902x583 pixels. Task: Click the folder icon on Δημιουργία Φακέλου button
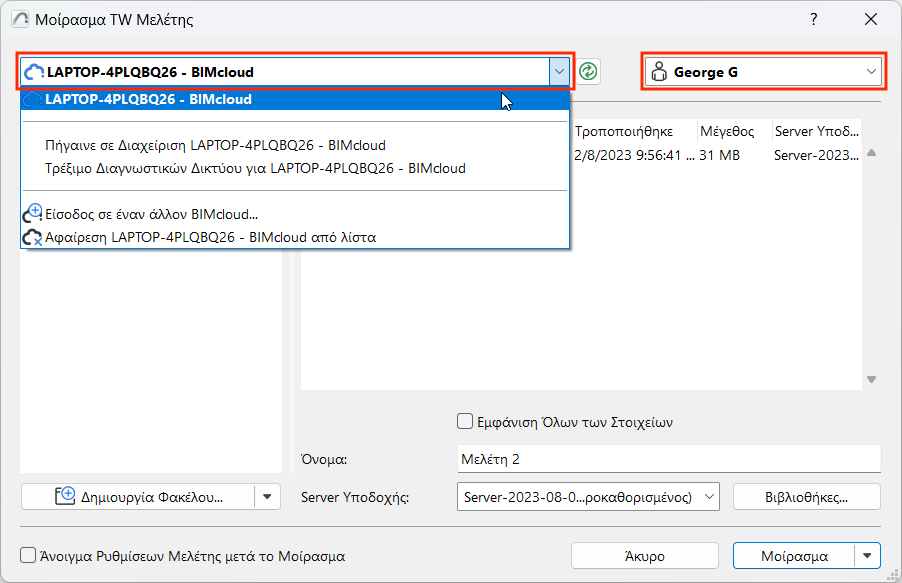(x=66, y=496)
